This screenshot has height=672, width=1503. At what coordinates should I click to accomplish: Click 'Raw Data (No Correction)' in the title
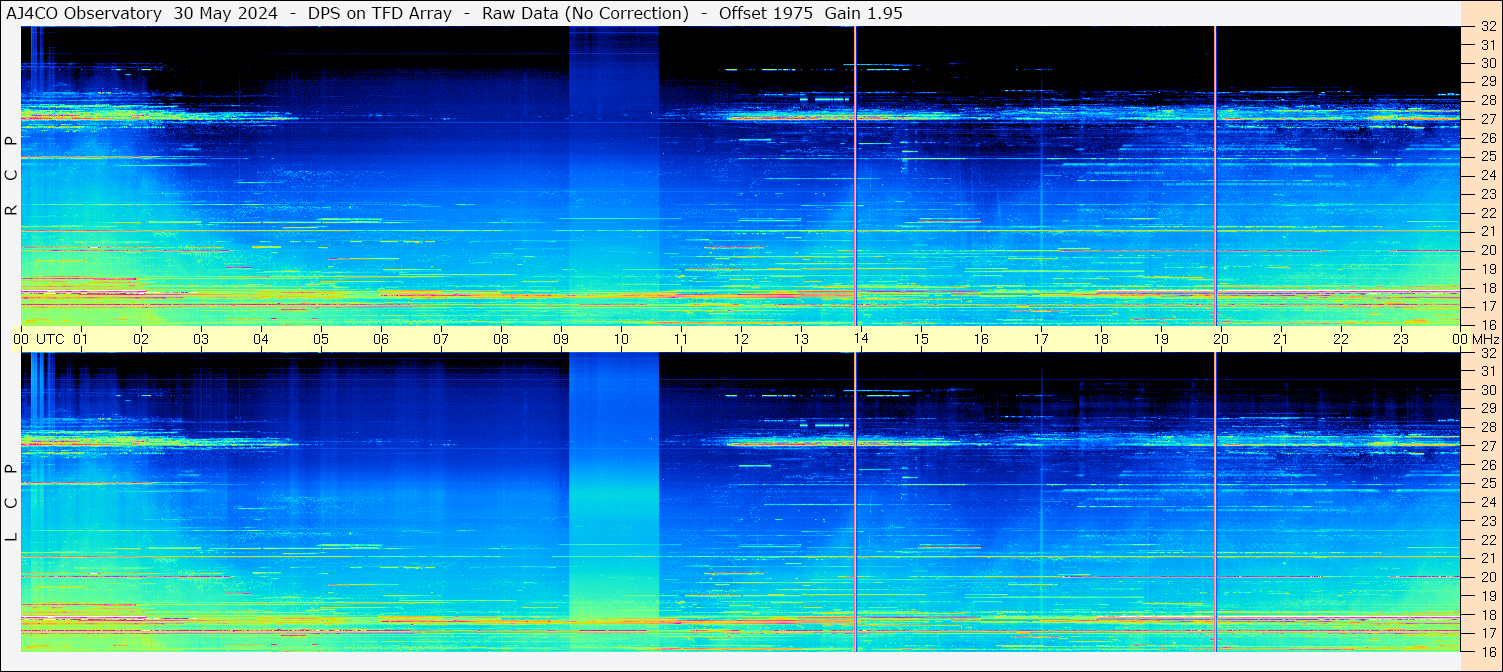tap(585, 13)
